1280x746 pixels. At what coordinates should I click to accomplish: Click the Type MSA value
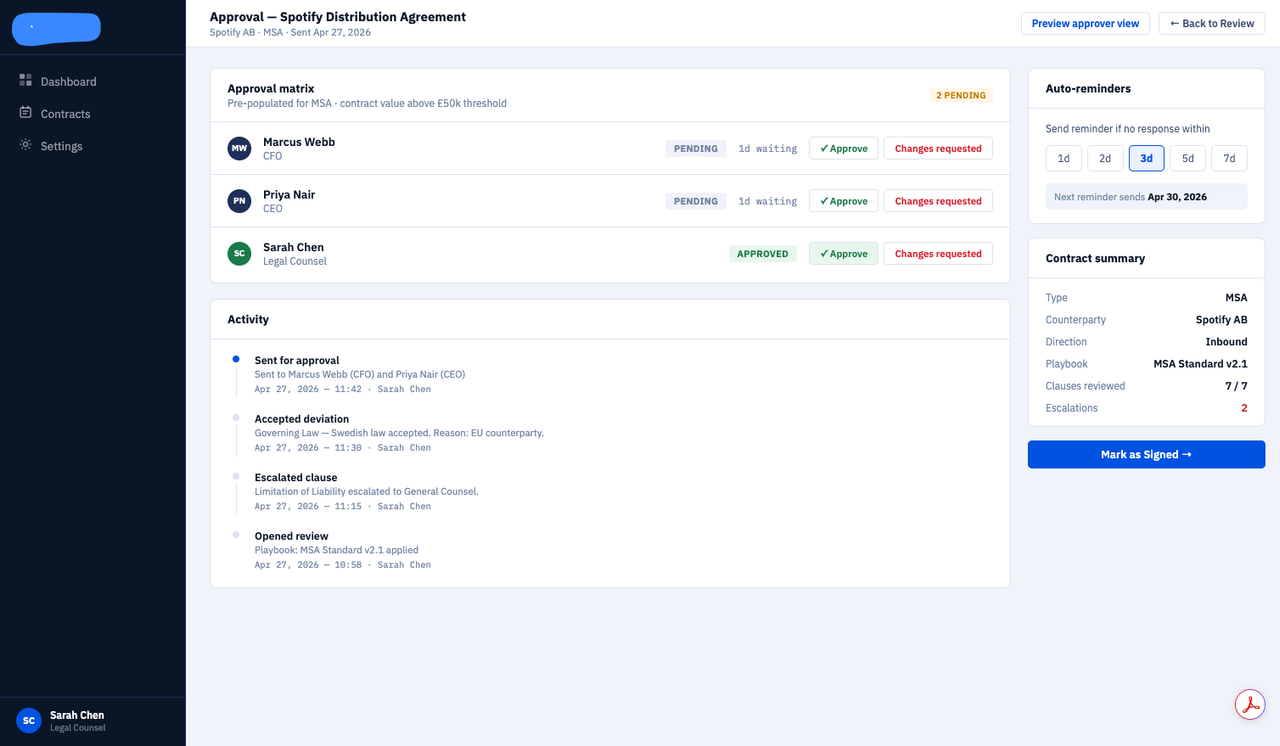click(x=1236, y=298)
